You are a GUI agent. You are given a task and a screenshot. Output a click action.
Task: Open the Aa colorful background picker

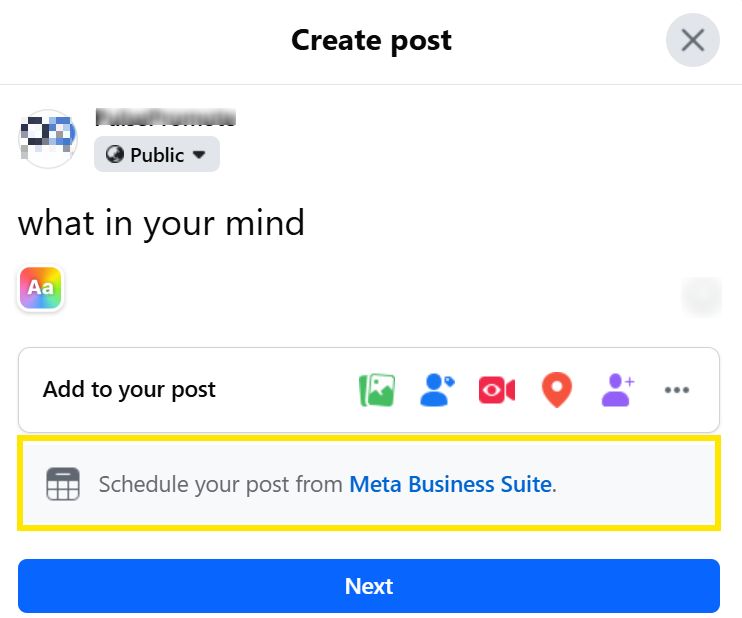click(41, 289)
